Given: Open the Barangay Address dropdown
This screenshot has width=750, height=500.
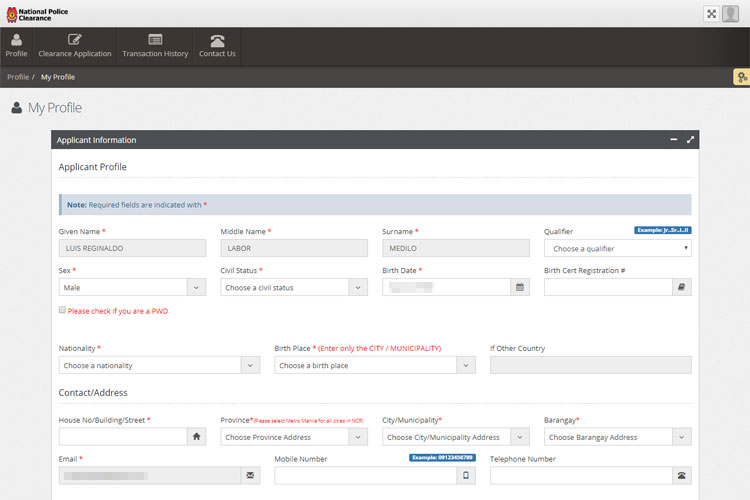Looking at the screenshot, I should coord(618,437).
